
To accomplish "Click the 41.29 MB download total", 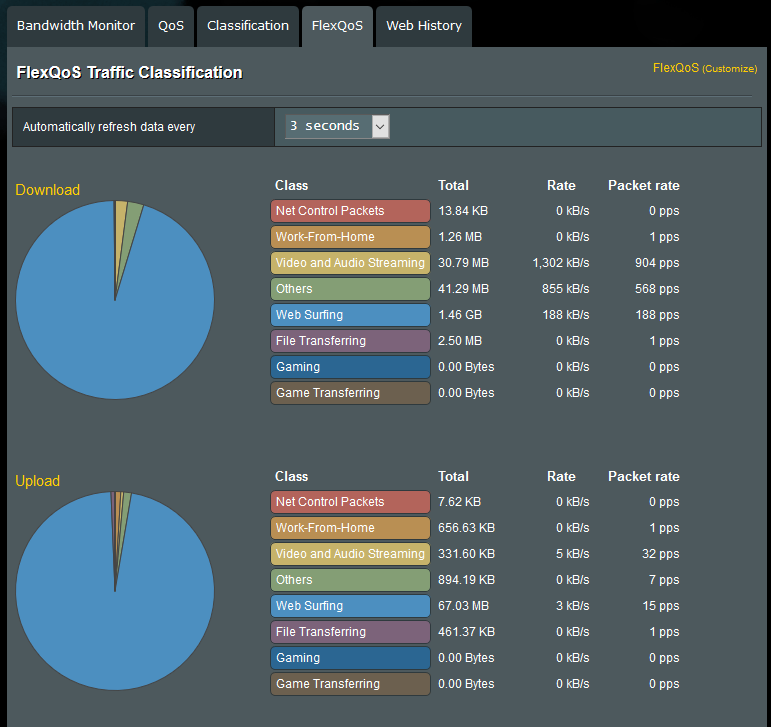I will coord(463,289).
